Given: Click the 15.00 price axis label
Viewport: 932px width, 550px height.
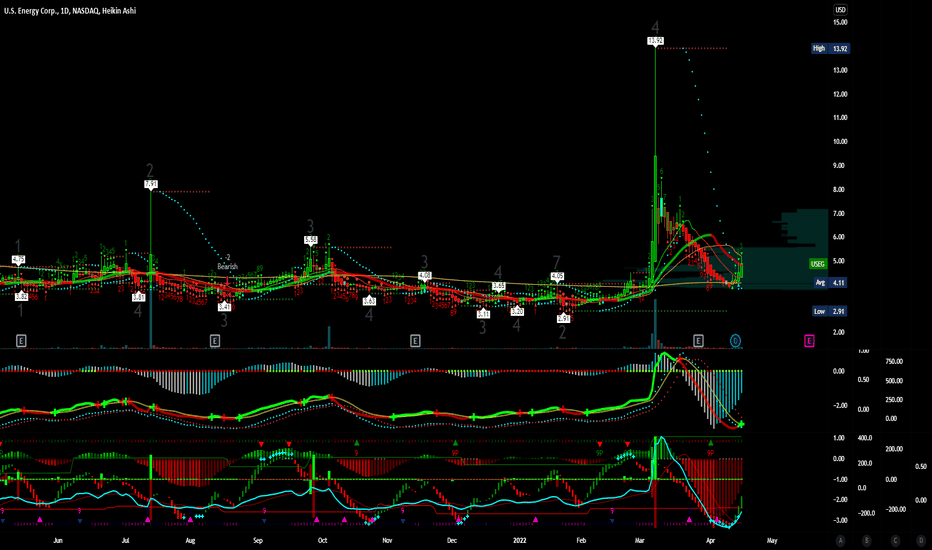Looking at the screenshot, I should [840, 23].
